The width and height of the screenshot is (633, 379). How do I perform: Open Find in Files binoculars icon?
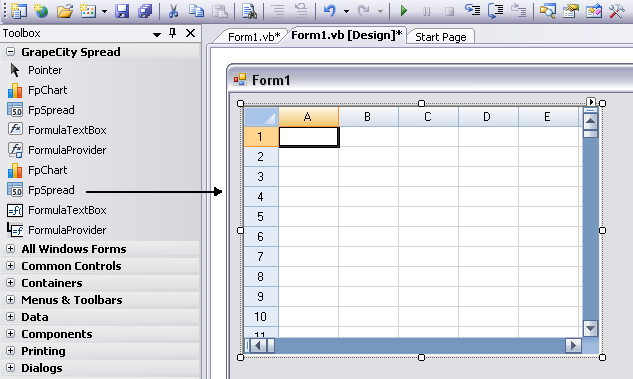click(x=249, y=11)
